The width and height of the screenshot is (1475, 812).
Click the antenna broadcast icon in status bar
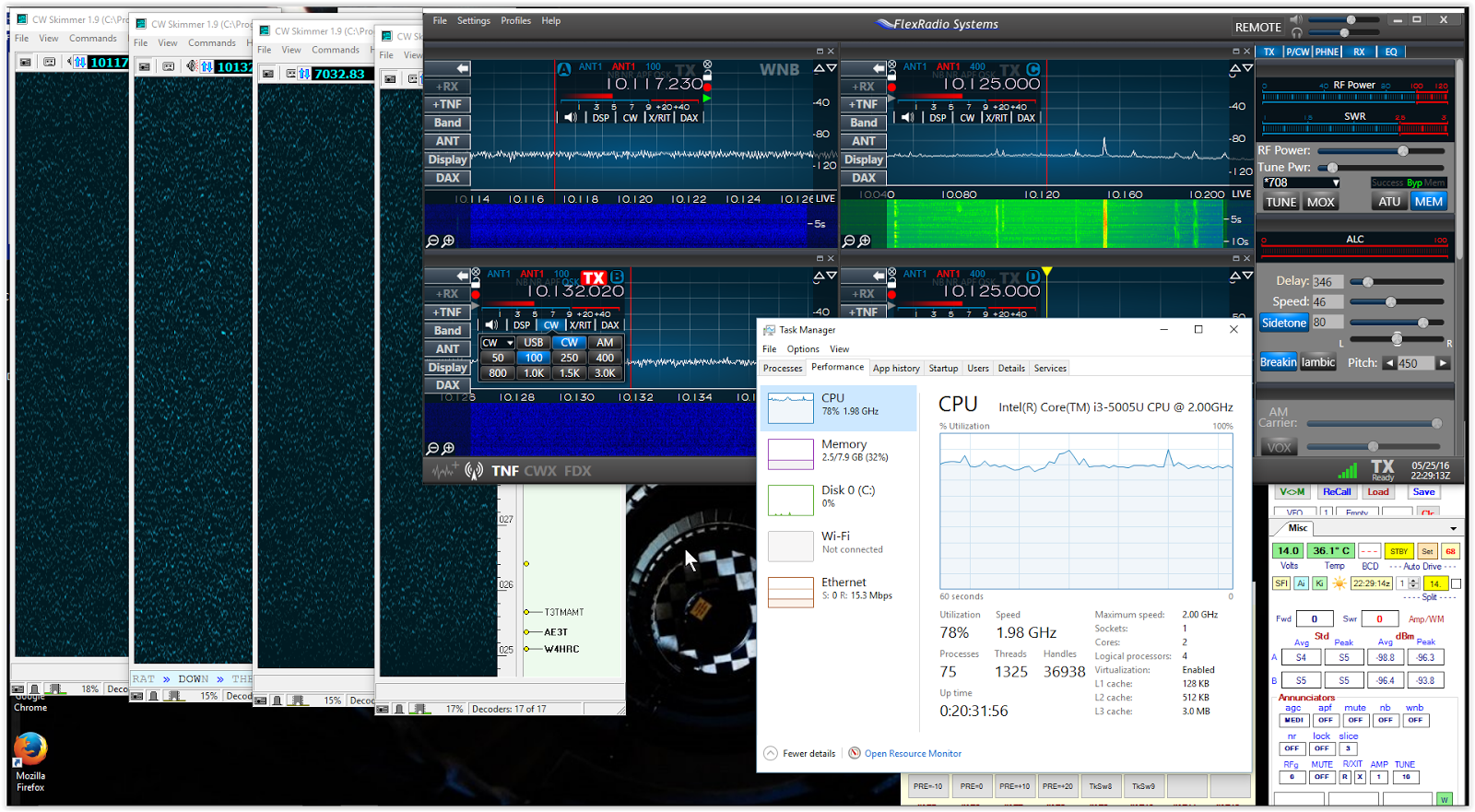coord(474,471)
